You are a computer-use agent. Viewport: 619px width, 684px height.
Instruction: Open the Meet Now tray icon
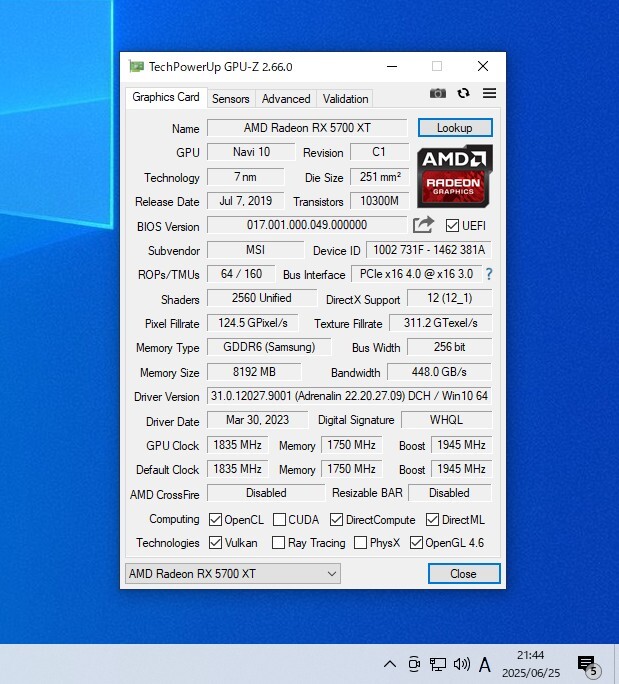pos(414,664)
